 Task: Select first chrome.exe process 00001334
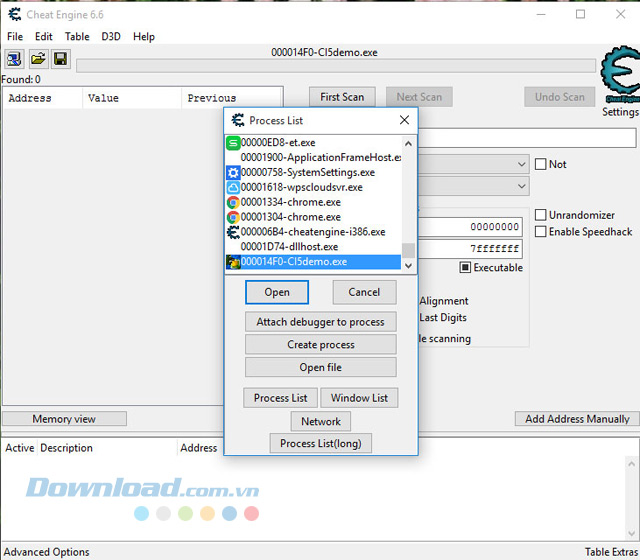(290, 202)
